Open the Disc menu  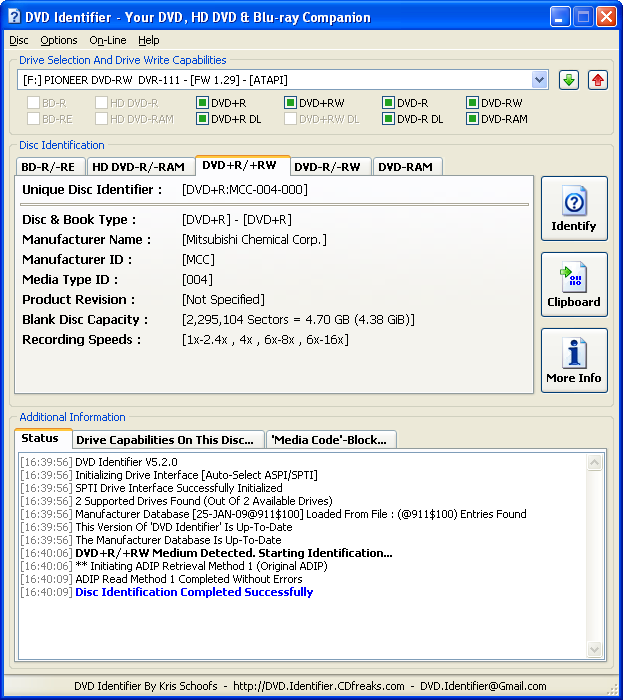19,40
